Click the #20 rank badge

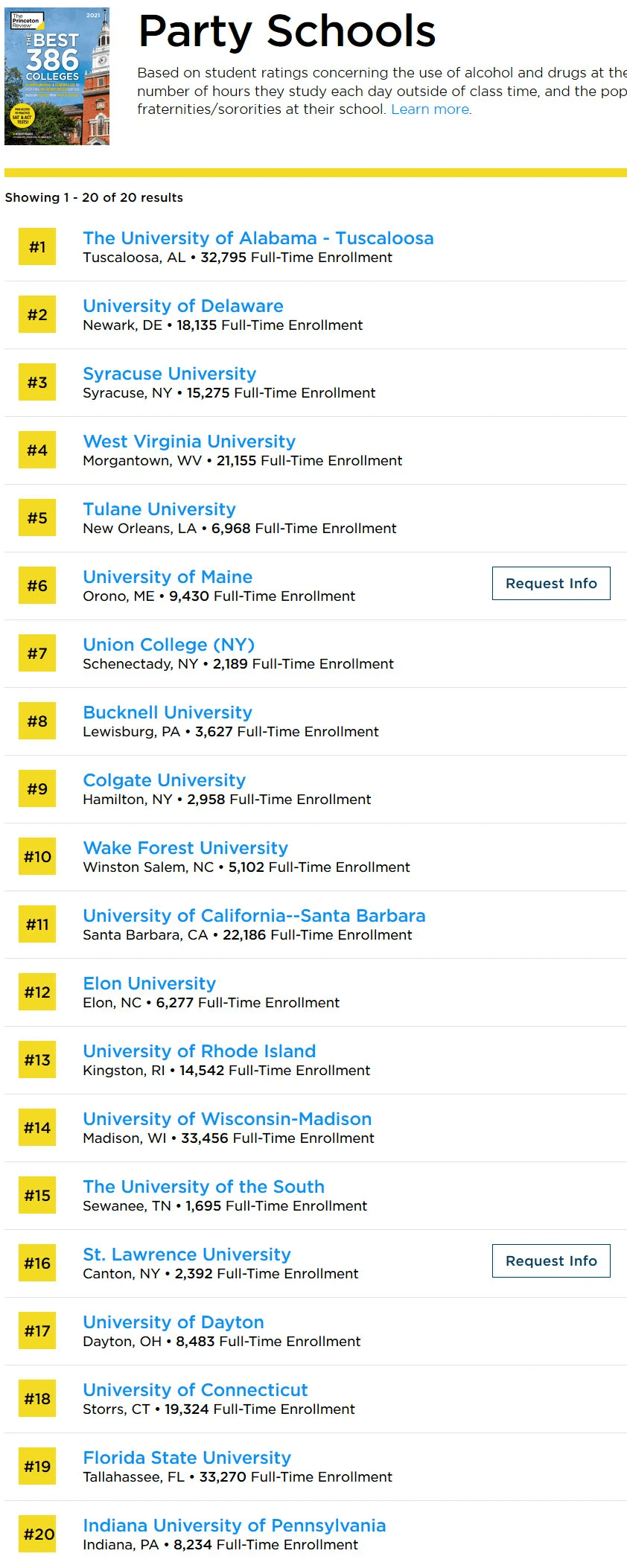tap(37, 1534)
